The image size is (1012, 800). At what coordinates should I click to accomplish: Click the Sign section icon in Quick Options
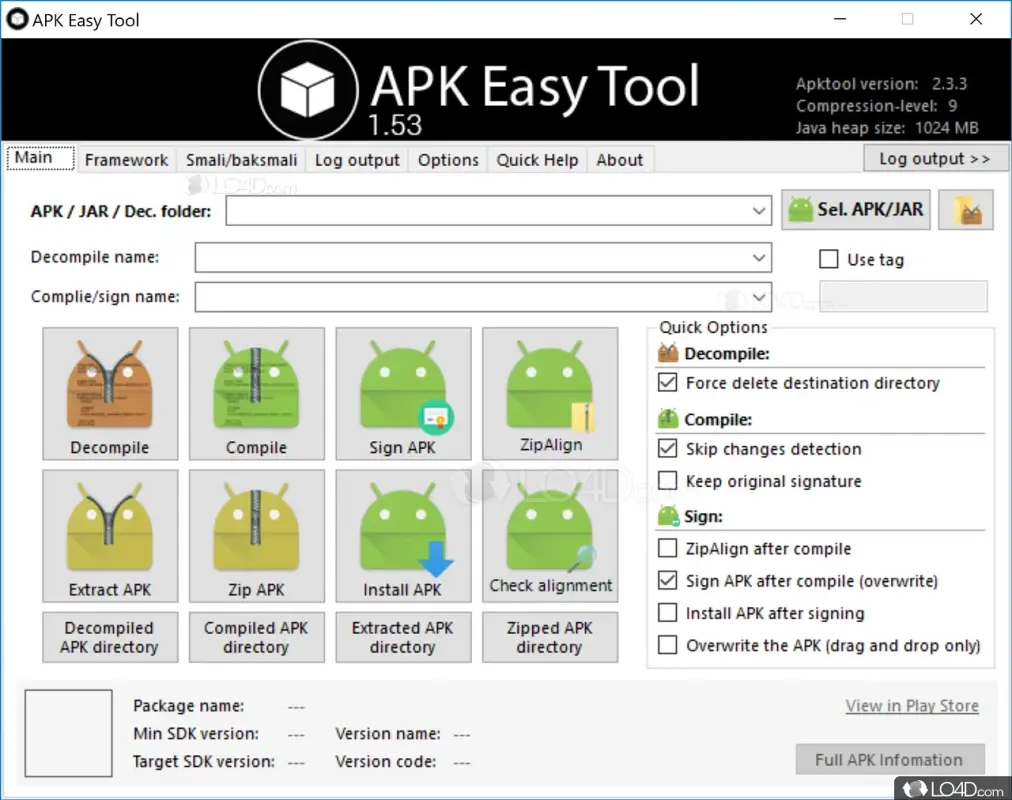668,516
